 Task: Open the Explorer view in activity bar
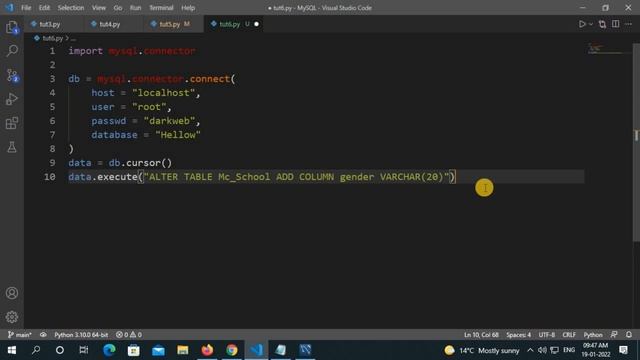pos(12,27)
